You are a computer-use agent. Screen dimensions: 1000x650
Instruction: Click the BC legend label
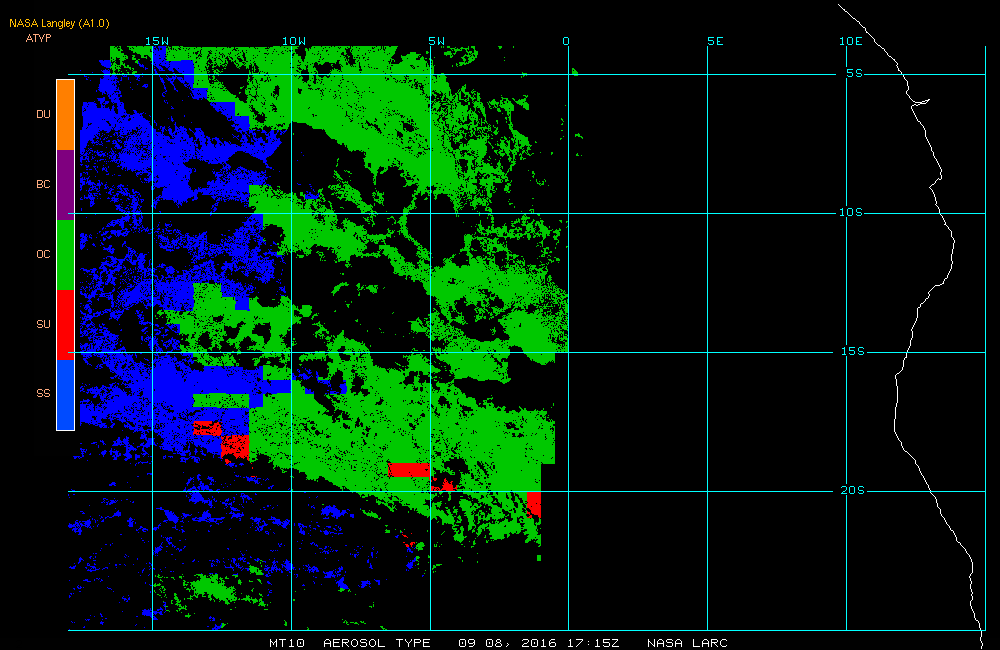pos(43,184)
